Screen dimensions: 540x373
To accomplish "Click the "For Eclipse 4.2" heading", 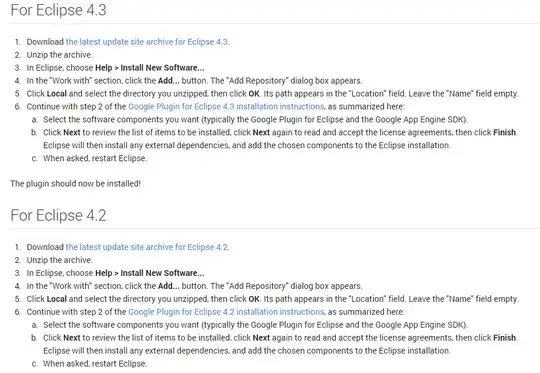I will coord(59,216).
